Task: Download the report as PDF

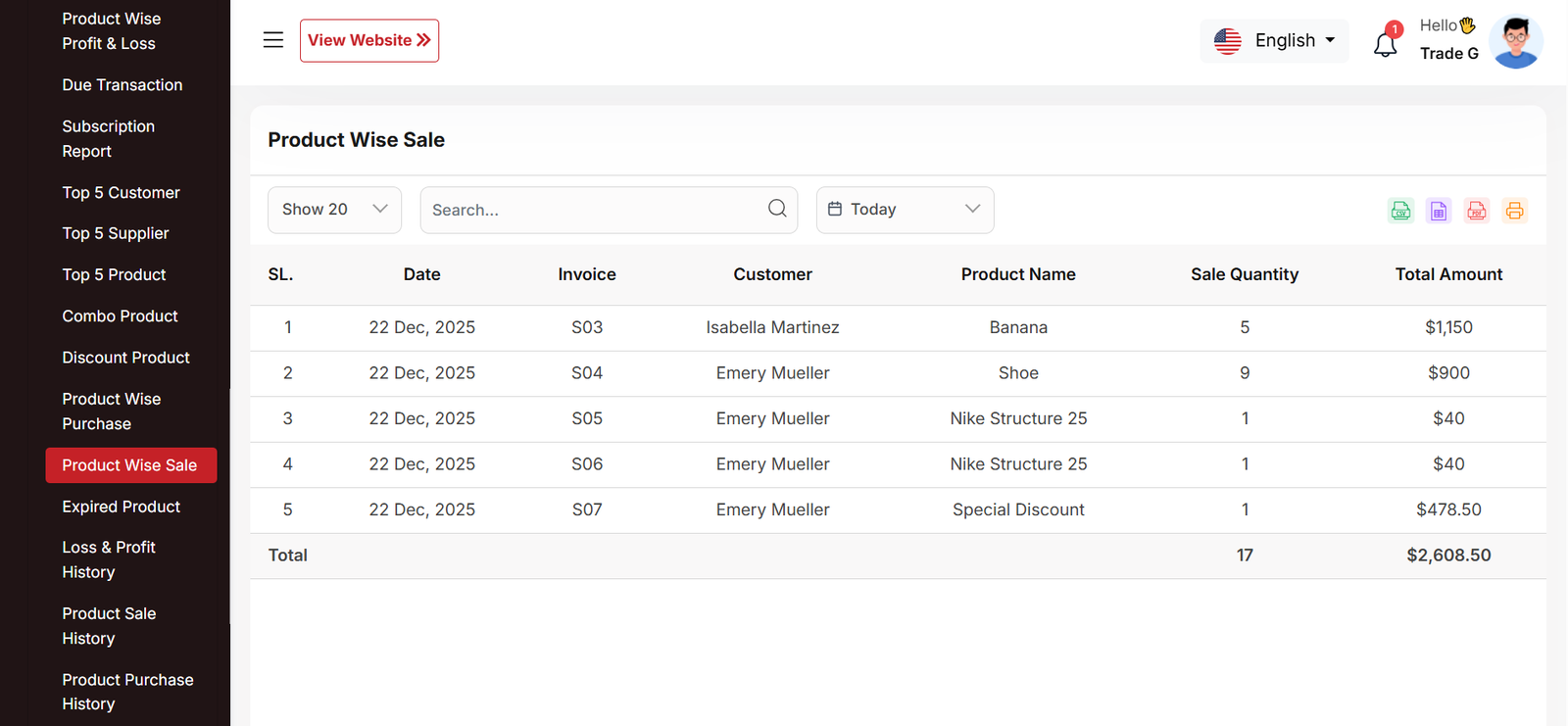Action: (1476, 211)
